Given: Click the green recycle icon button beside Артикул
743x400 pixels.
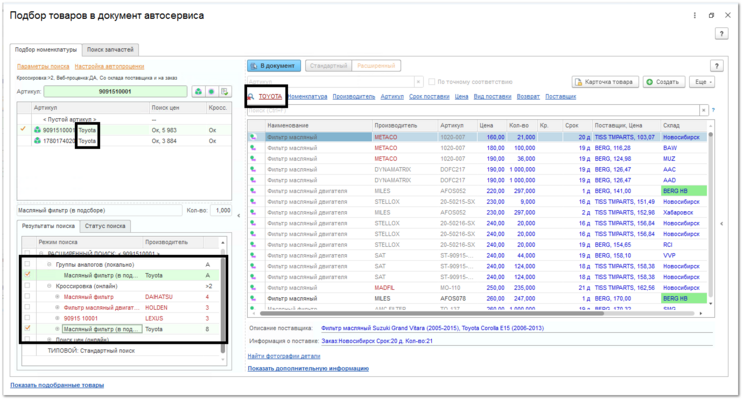Looking at the screenshot, I should (x=199, y=91).
